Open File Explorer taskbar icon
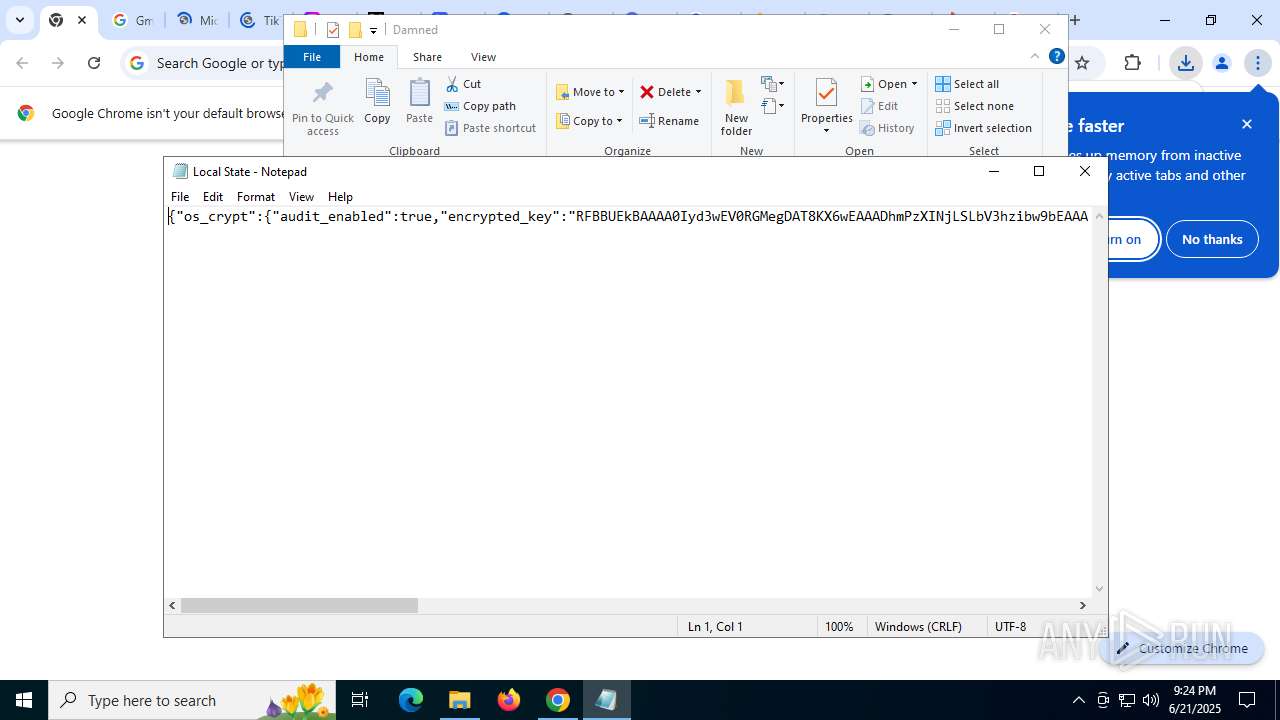1280x720 pixels. coord(460,700)
